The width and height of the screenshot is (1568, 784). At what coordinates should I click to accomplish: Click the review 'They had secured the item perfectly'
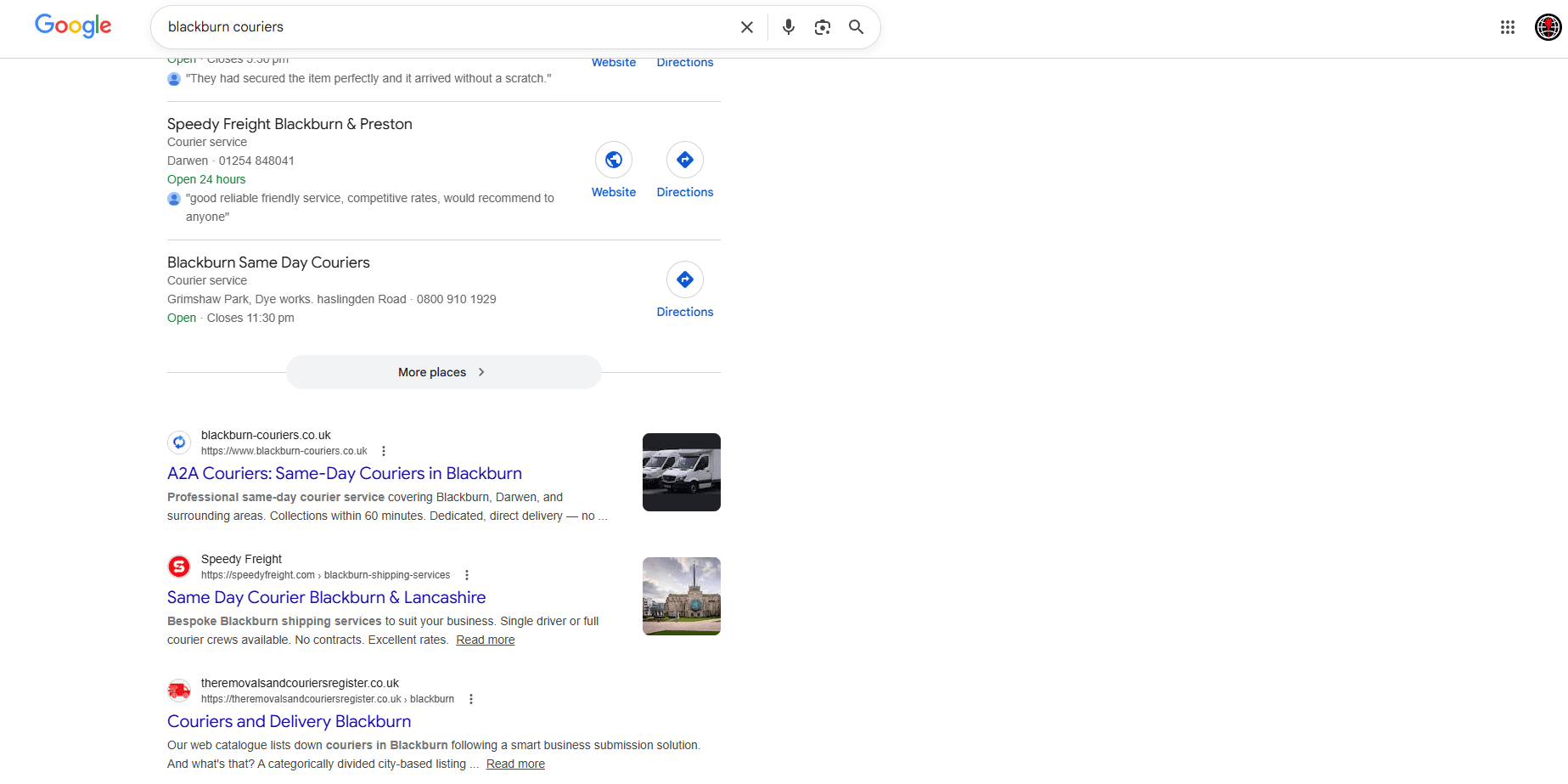coord(368,78)
